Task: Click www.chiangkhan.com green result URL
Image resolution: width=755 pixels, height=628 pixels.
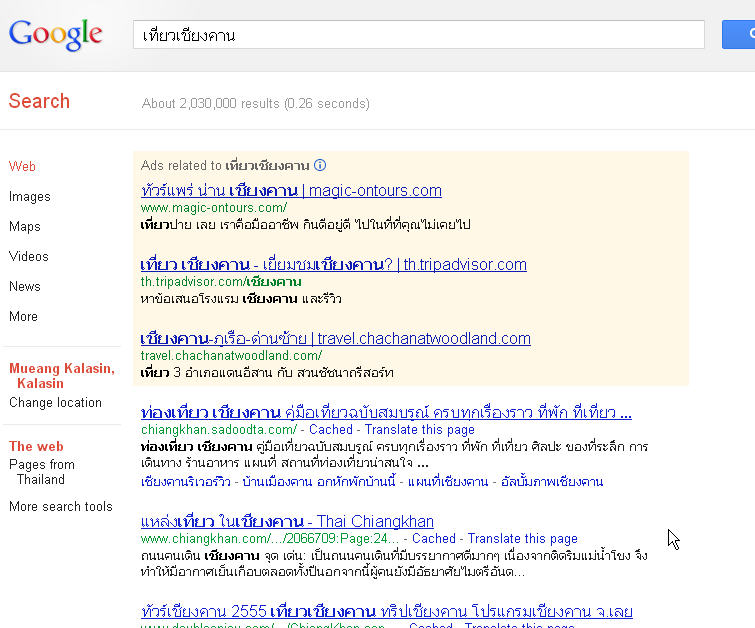Action: [270, 538]
